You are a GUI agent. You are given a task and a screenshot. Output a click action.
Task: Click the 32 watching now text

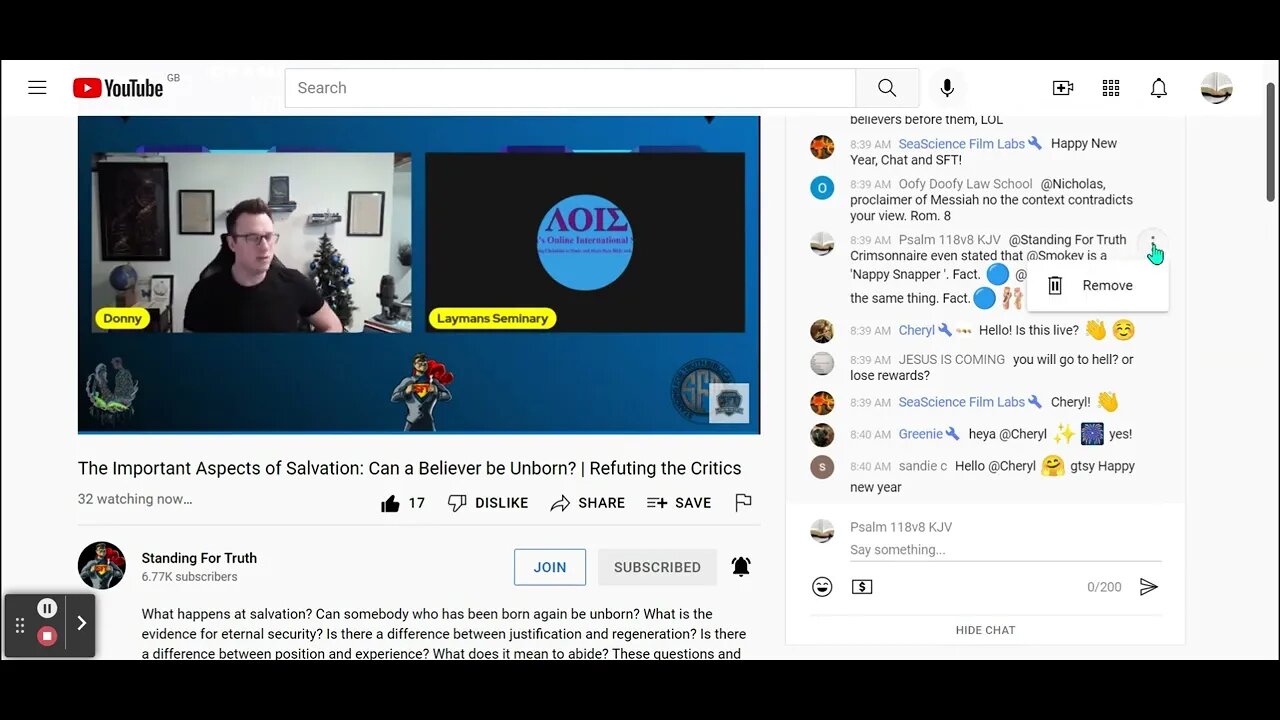(135, 499)
